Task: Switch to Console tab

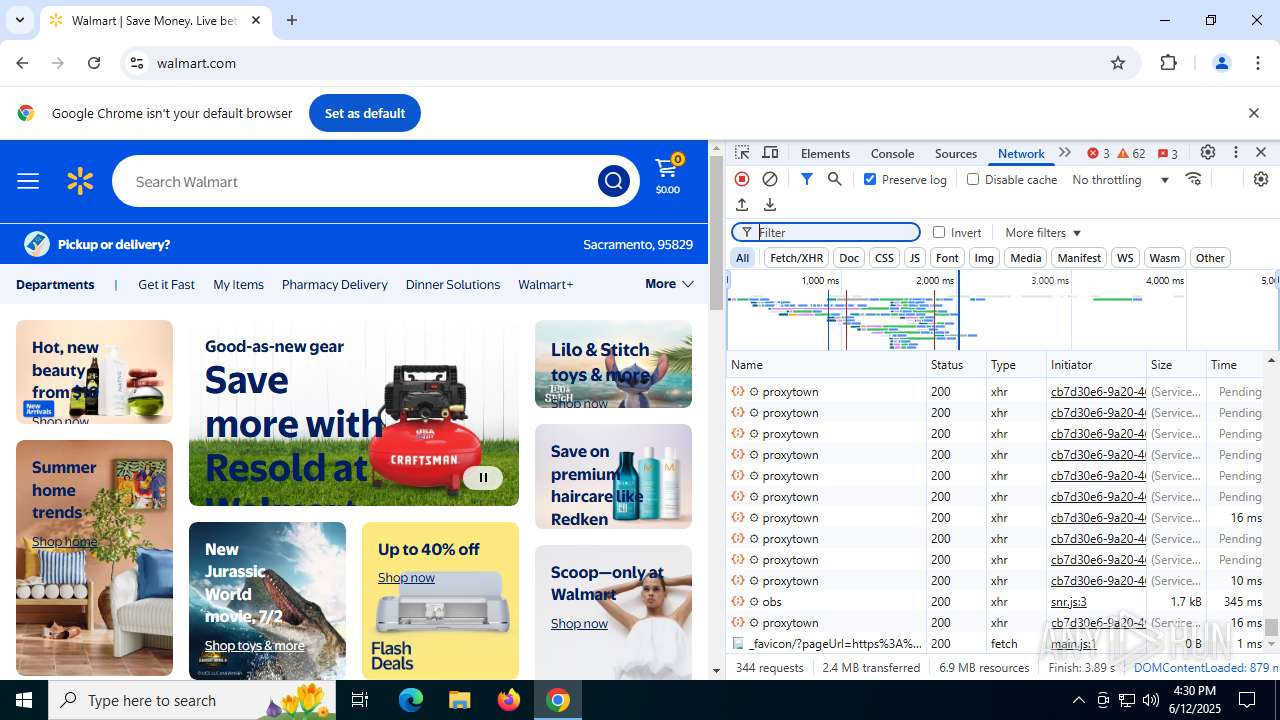Action: [892, 153]
